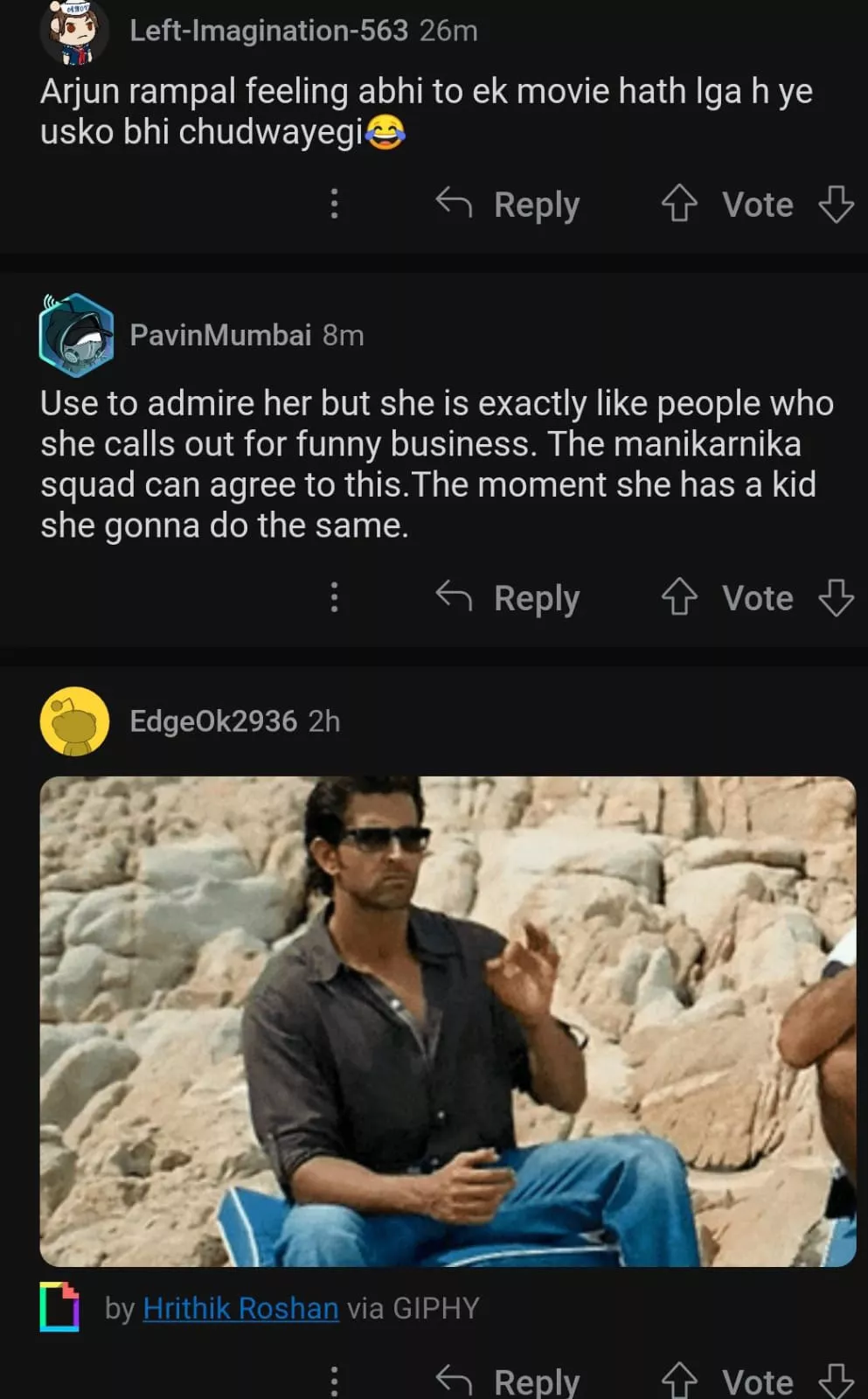This screenshot has width=868, height=1399.
Task: Open three-dot menu on PavinMumbai's comment
Action: pyautogui.click(x=334, y=598)
